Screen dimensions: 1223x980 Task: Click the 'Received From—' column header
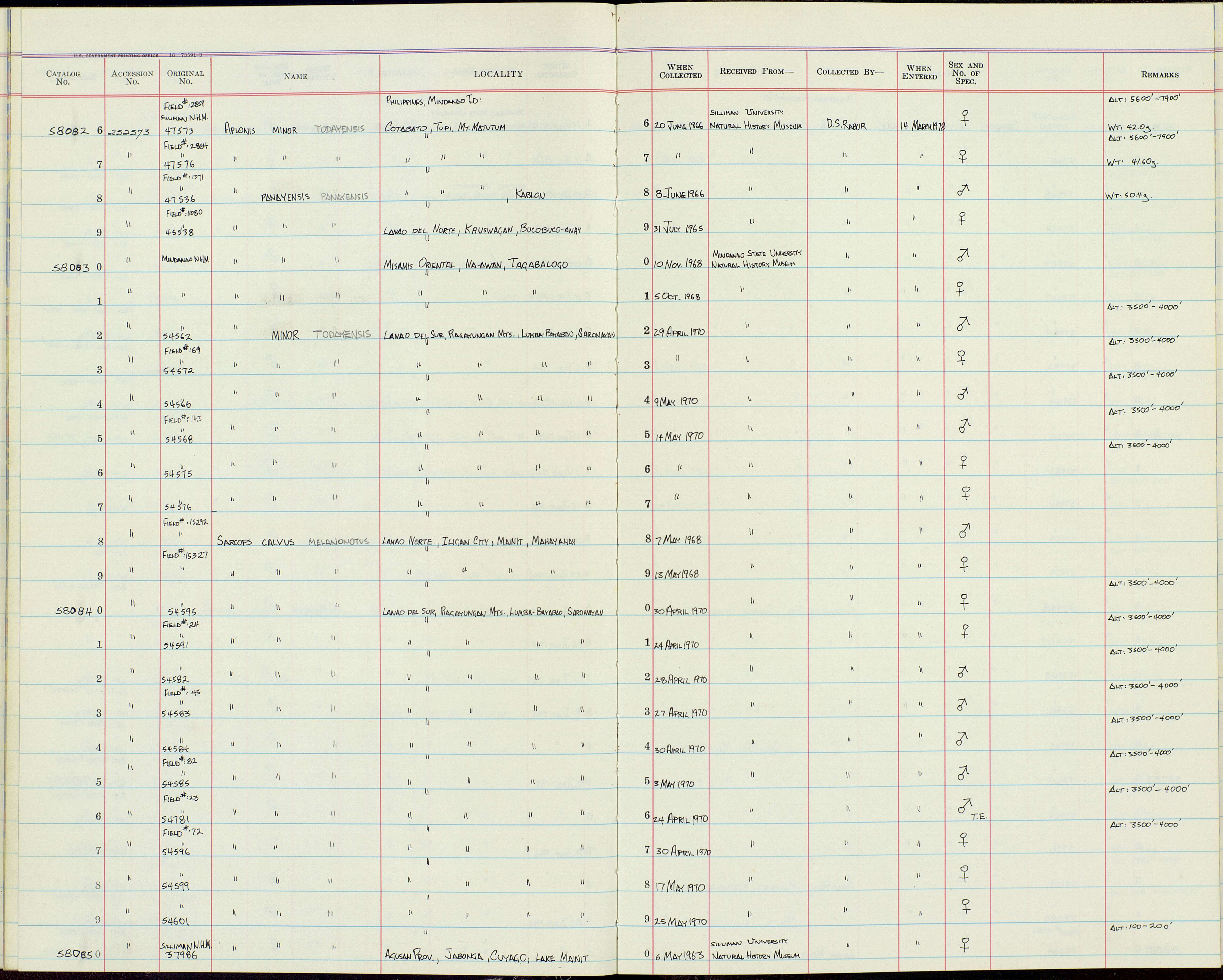pos(757,72)
